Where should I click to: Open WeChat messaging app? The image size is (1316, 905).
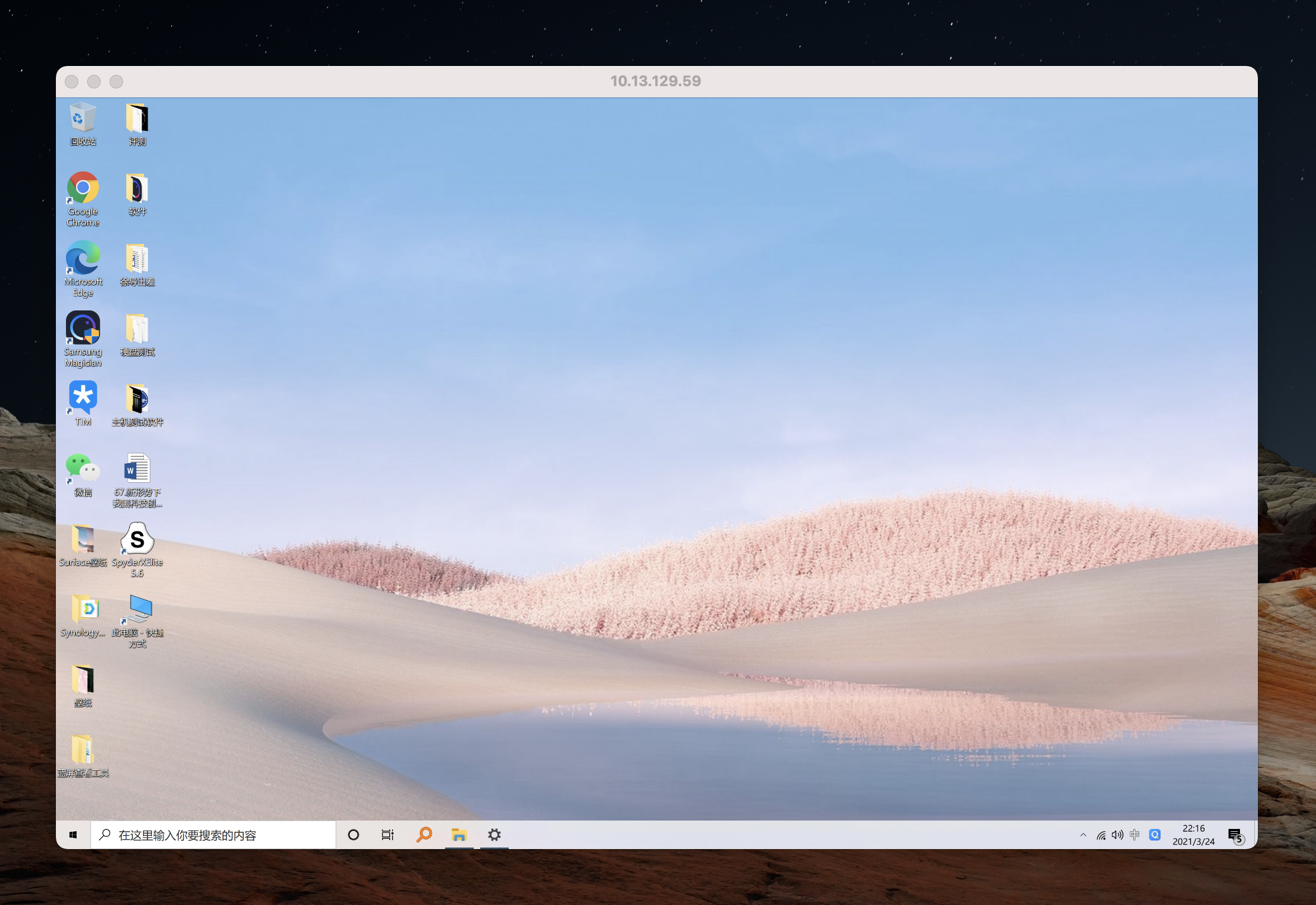point(84,468)
